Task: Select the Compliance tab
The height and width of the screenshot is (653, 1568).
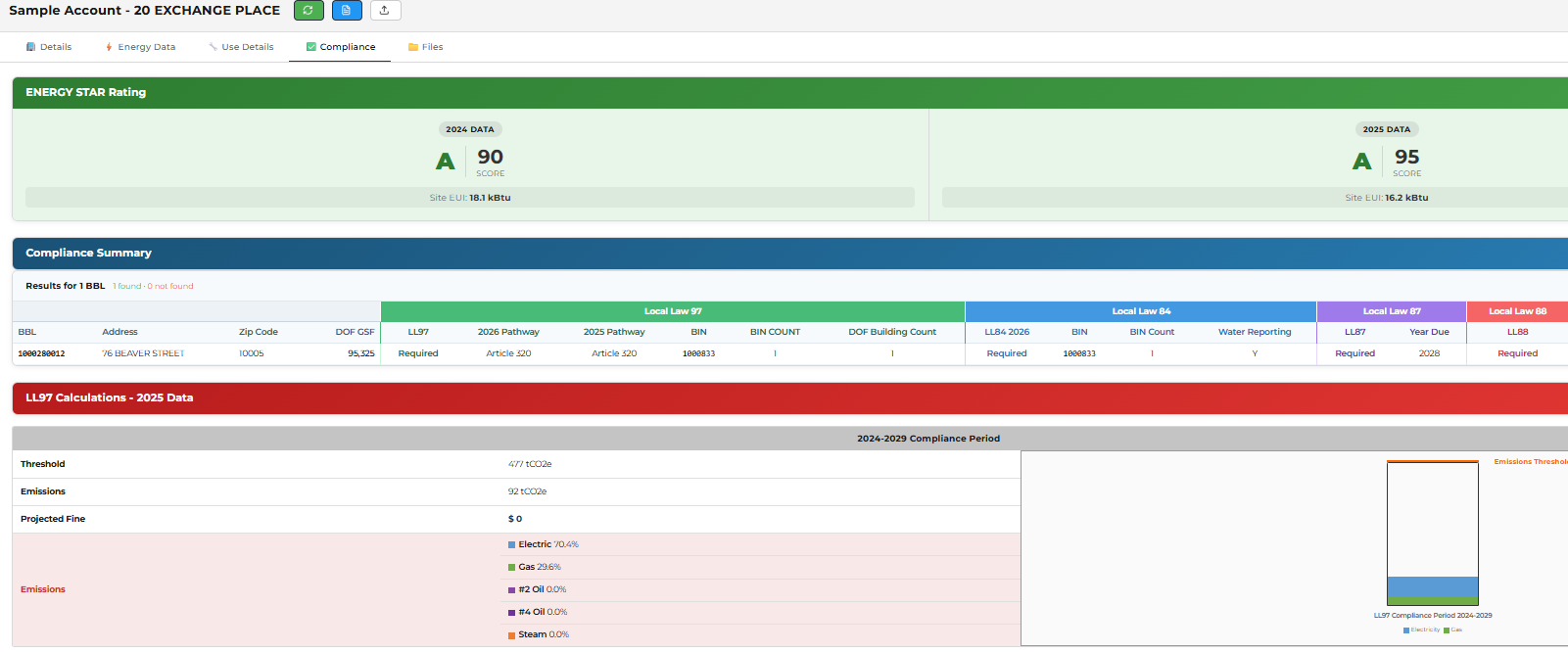Action: coord(340,47)
